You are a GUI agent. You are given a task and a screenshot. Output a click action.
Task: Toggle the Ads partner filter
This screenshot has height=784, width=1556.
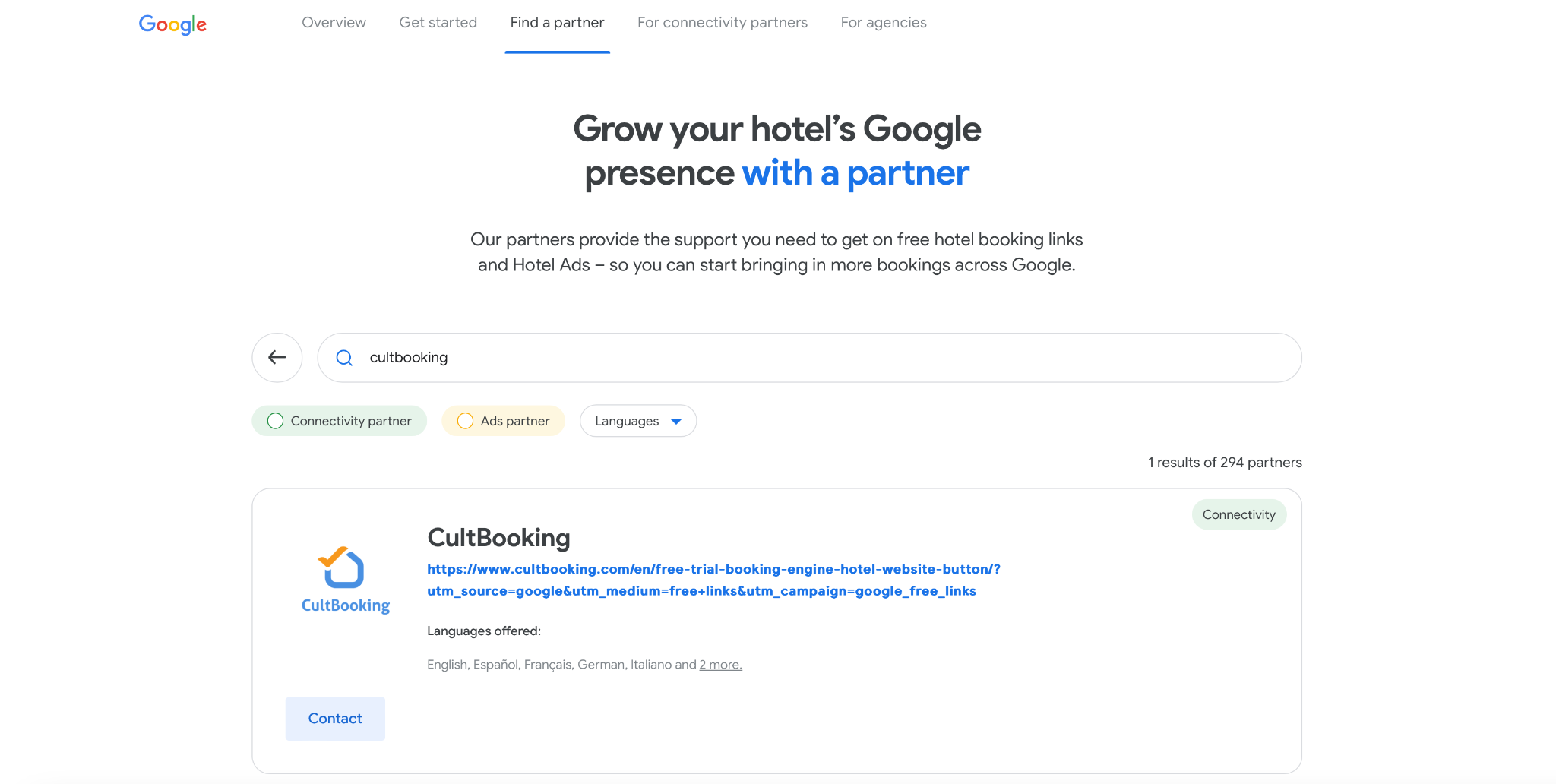point(504,421)
